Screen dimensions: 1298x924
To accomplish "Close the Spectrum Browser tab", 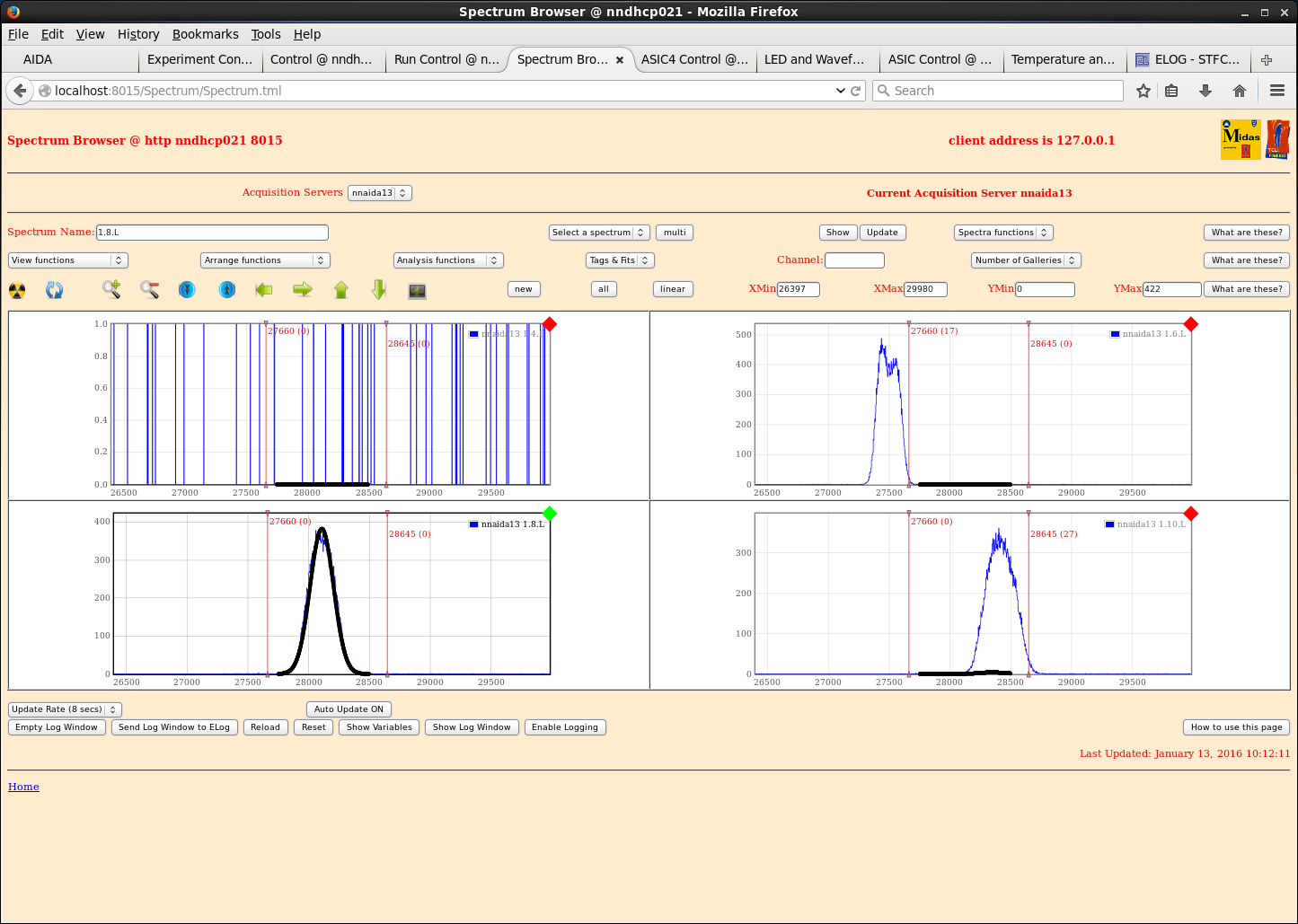I will (x=620, y=60).
